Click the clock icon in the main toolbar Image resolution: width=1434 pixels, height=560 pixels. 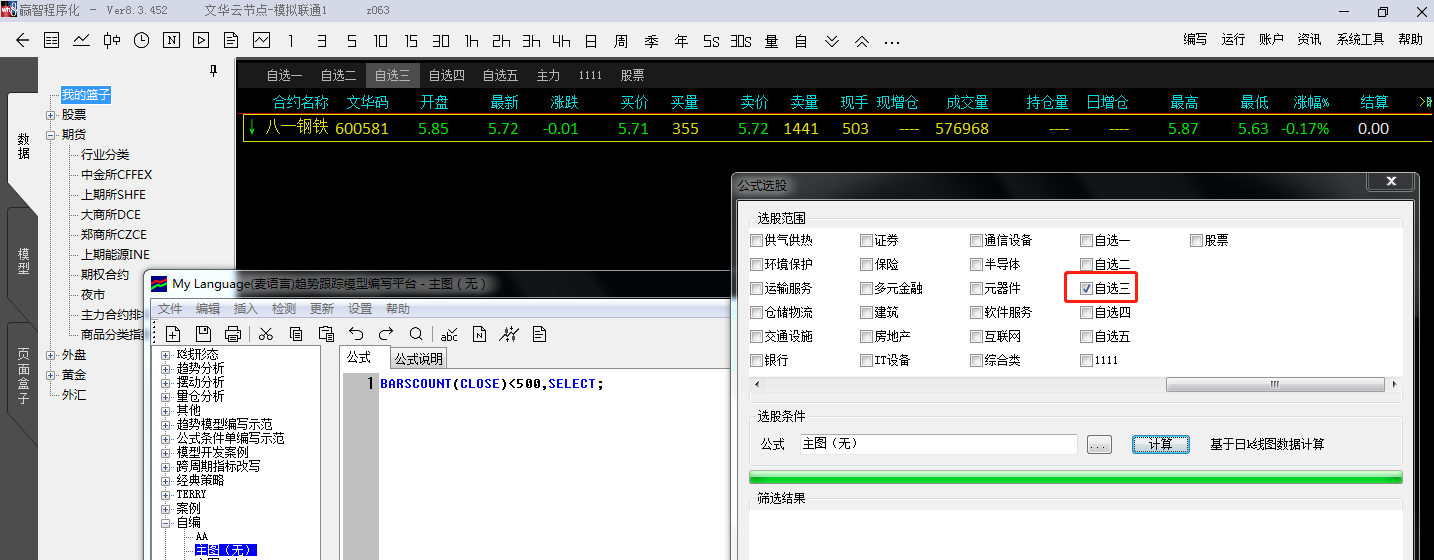(141, 41)
